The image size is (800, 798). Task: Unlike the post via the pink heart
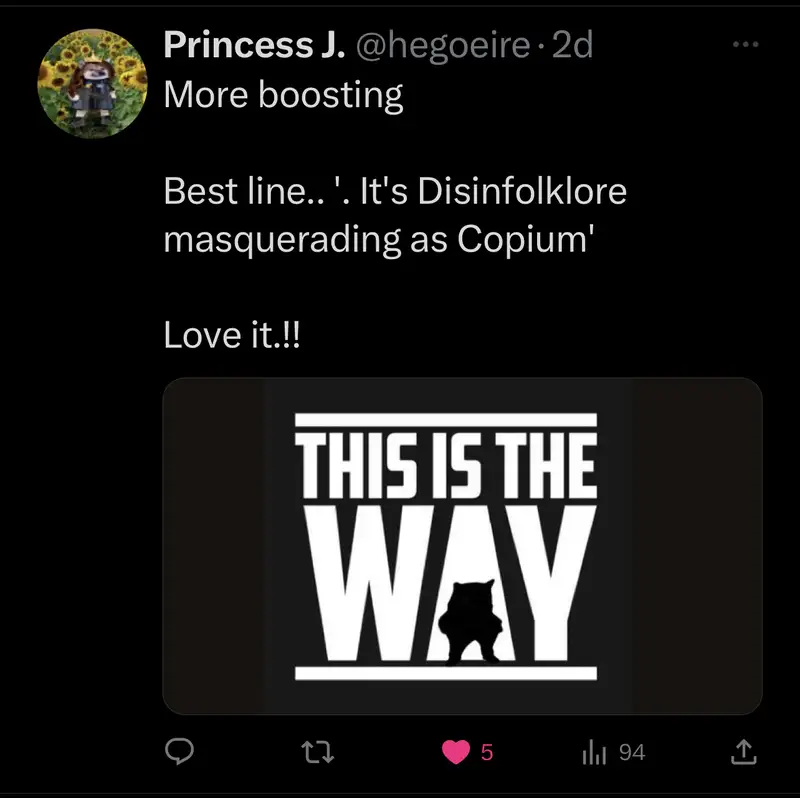(455, 752)
